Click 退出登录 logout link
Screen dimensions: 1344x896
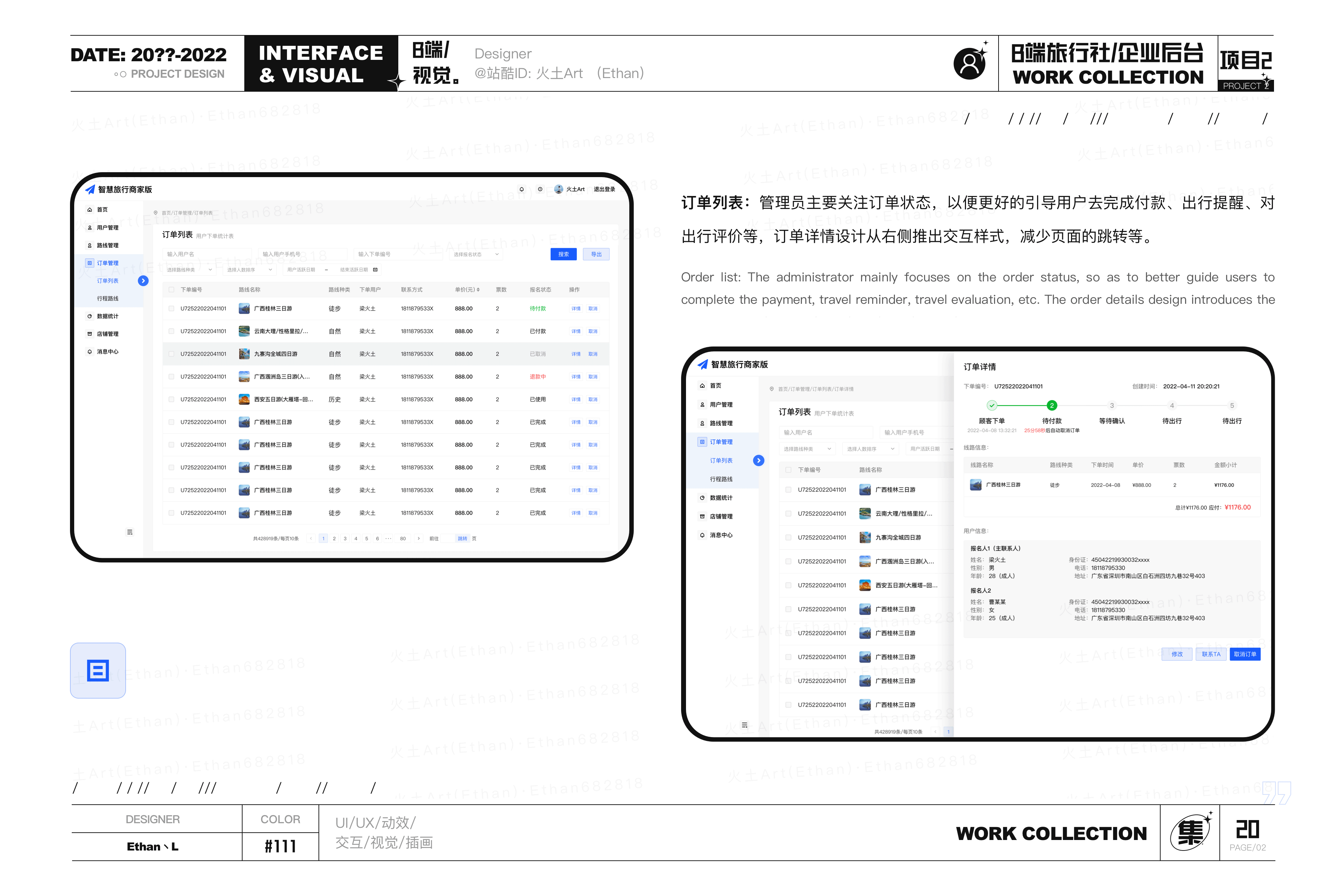pyautogui.click(x=604, y=189)
